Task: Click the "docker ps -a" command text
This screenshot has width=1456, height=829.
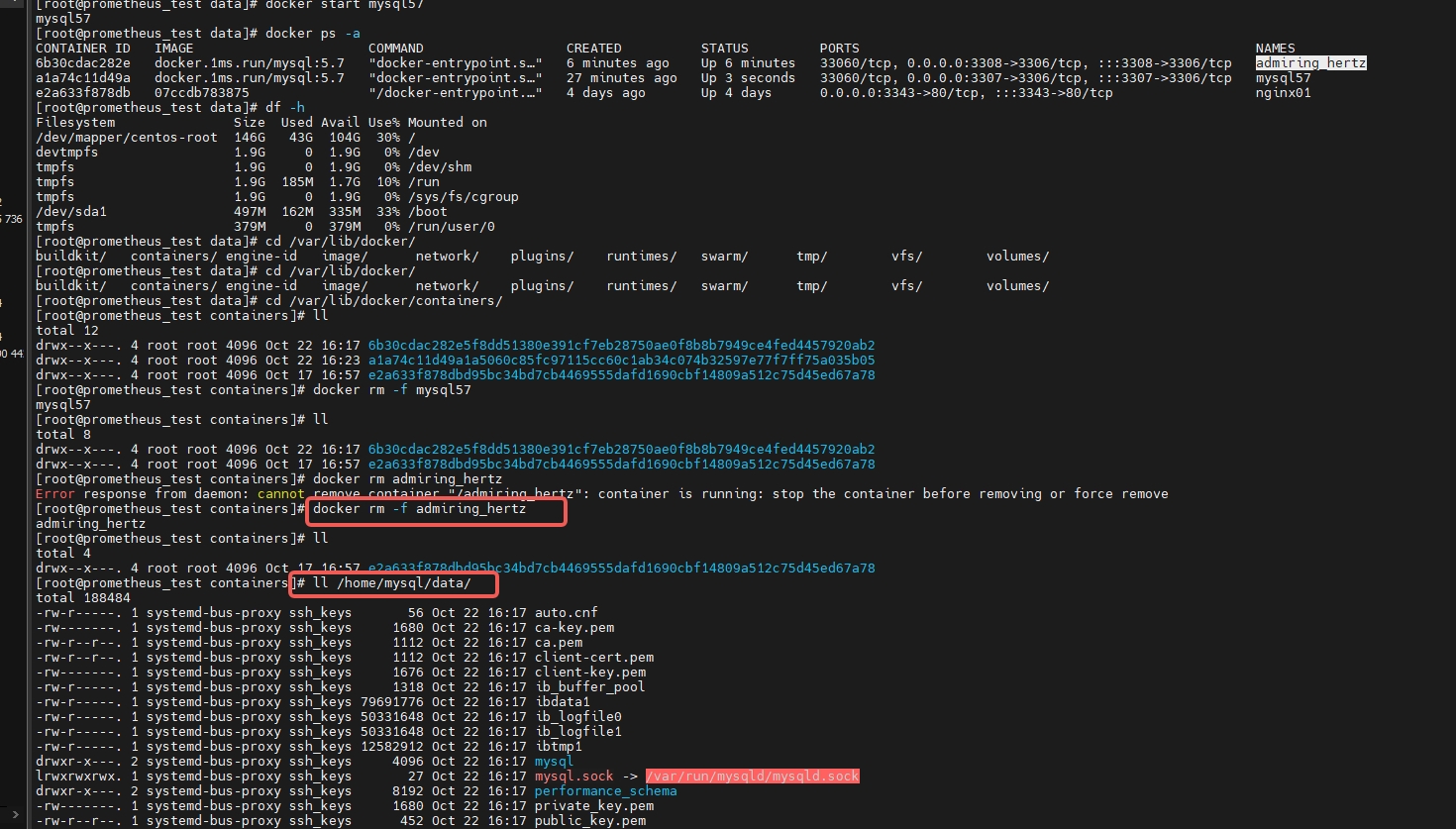Action: click(312, 34)
